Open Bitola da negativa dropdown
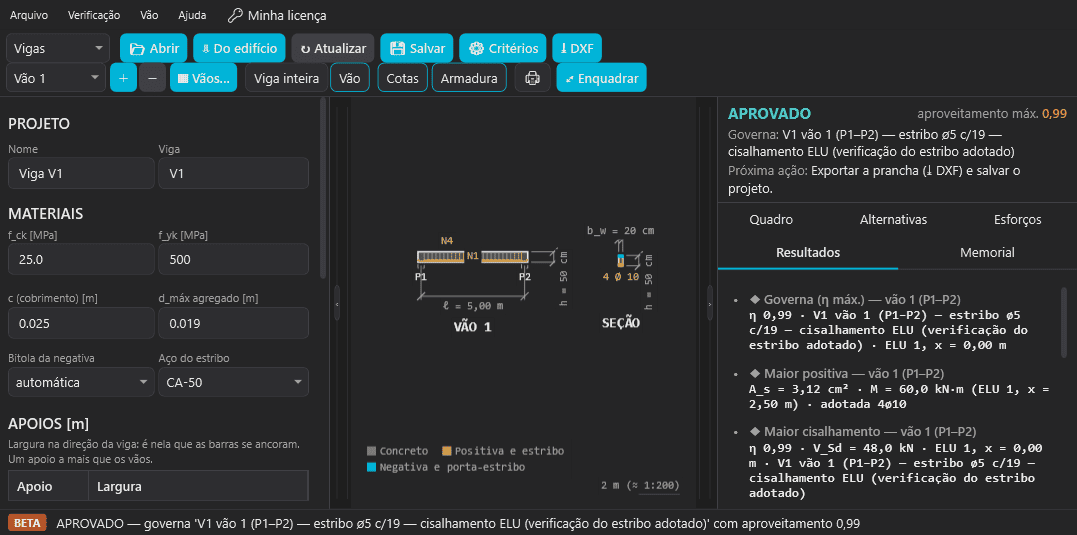The height and width of the screenshot is (535, 1077). click(x=81, y=383)
